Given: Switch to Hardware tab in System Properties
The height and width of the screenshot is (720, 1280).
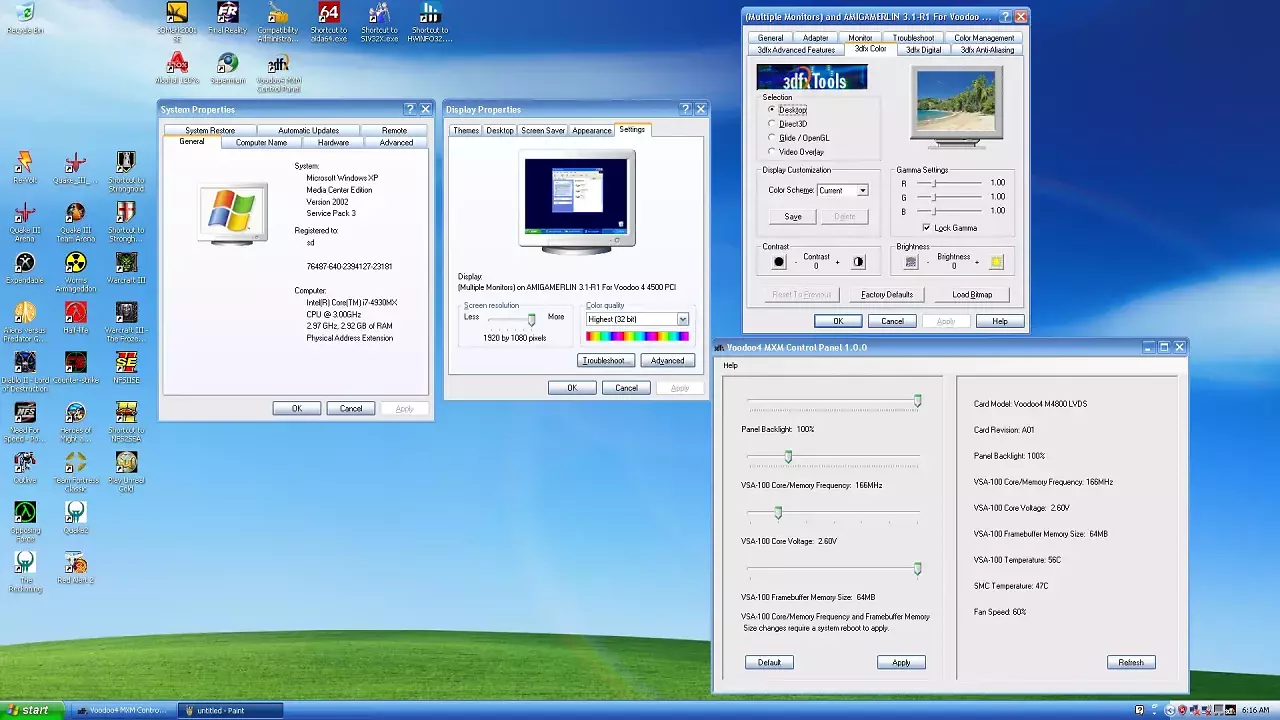Looking at the screenshot, I should 333,142.
